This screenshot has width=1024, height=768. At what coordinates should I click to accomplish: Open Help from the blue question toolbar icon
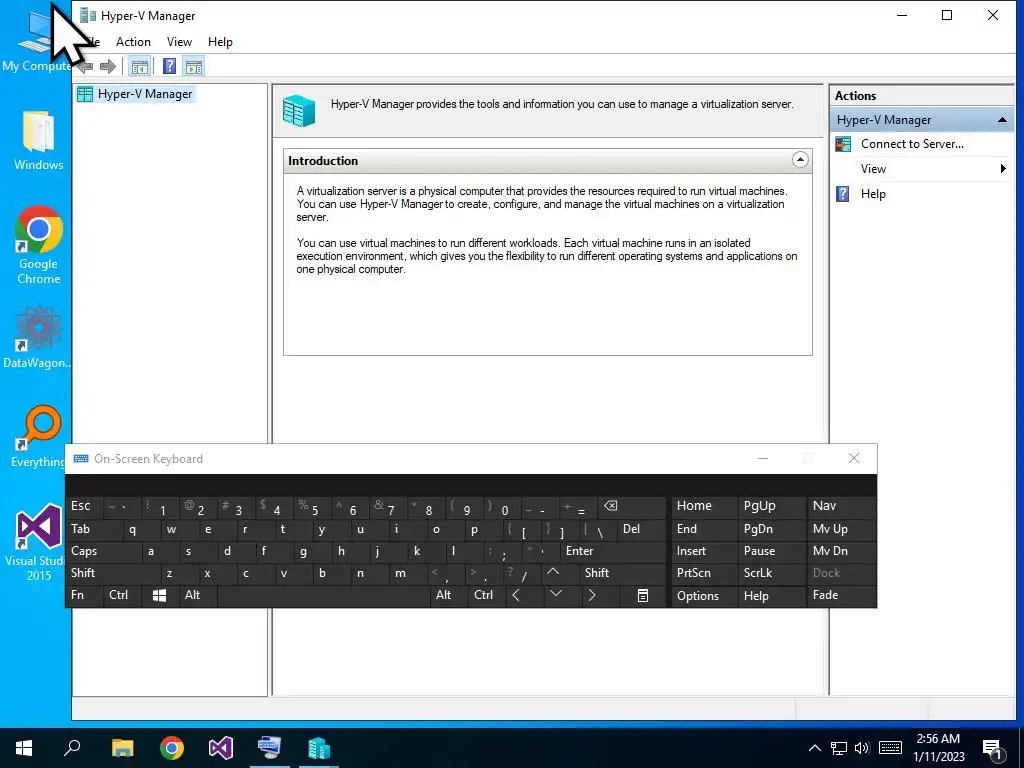(169, 66)
